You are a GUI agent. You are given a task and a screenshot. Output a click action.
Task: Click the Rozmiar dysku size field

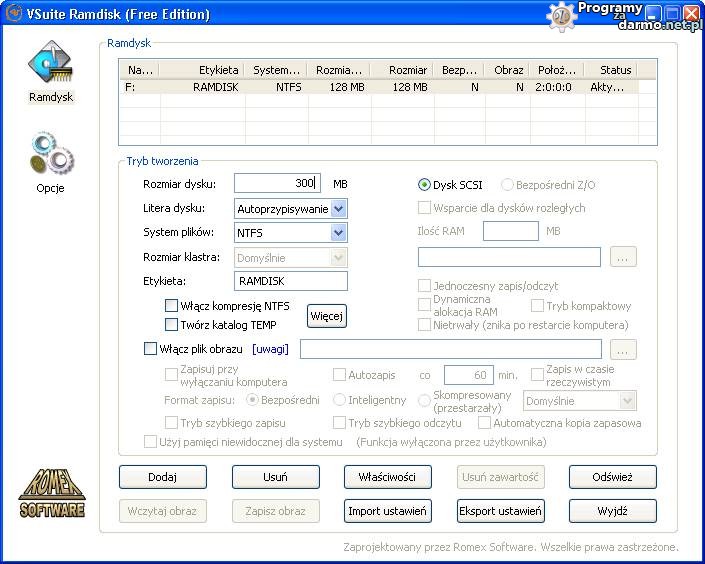(x=276, y=184)
